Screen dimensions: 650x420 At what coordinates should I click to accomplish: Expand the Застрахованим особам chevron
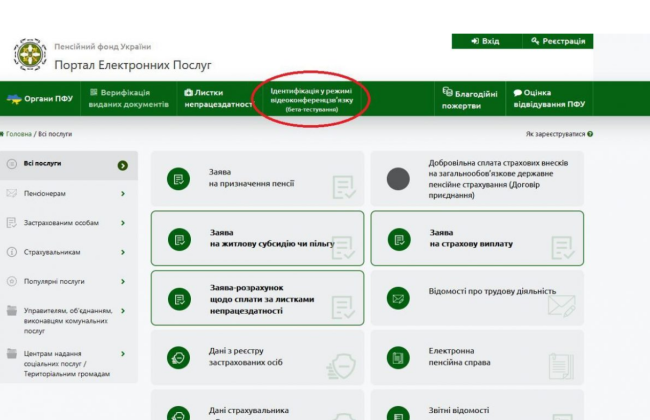[x=123, y=223]
